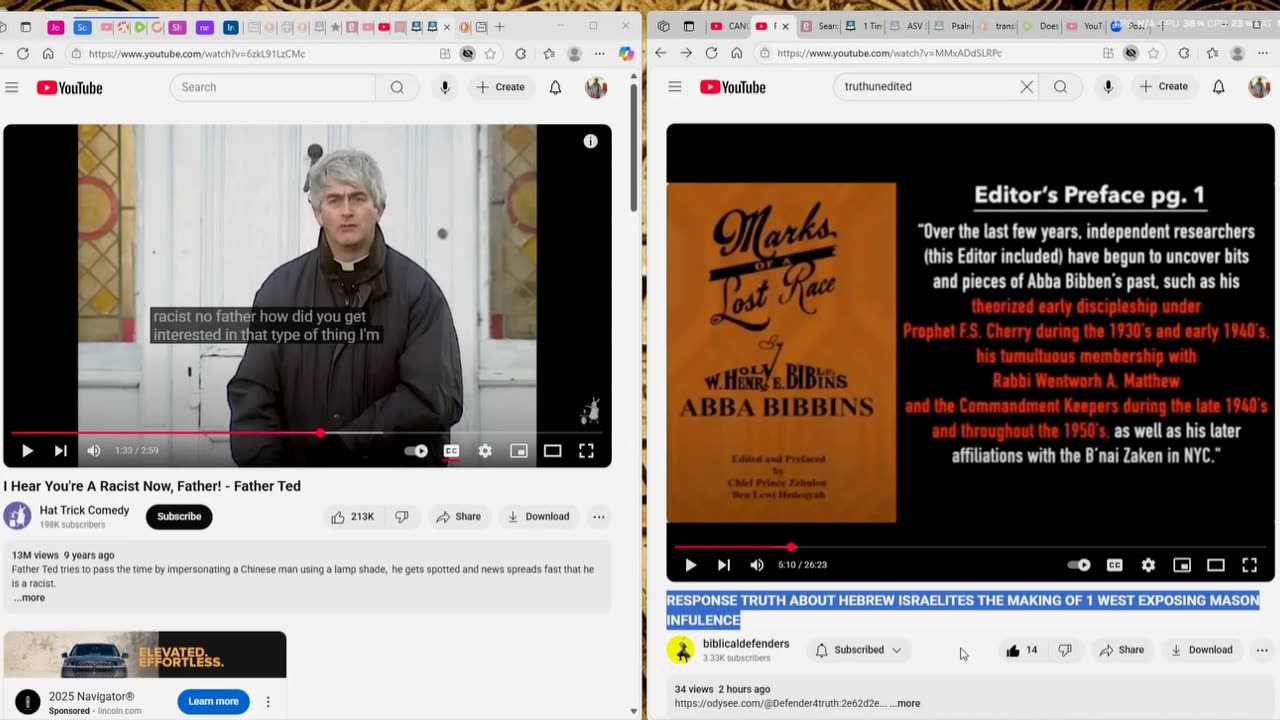The width and height of the screenshot is (1280, 720).
Task: Start voice search in left window
Action: click(445, 87)
